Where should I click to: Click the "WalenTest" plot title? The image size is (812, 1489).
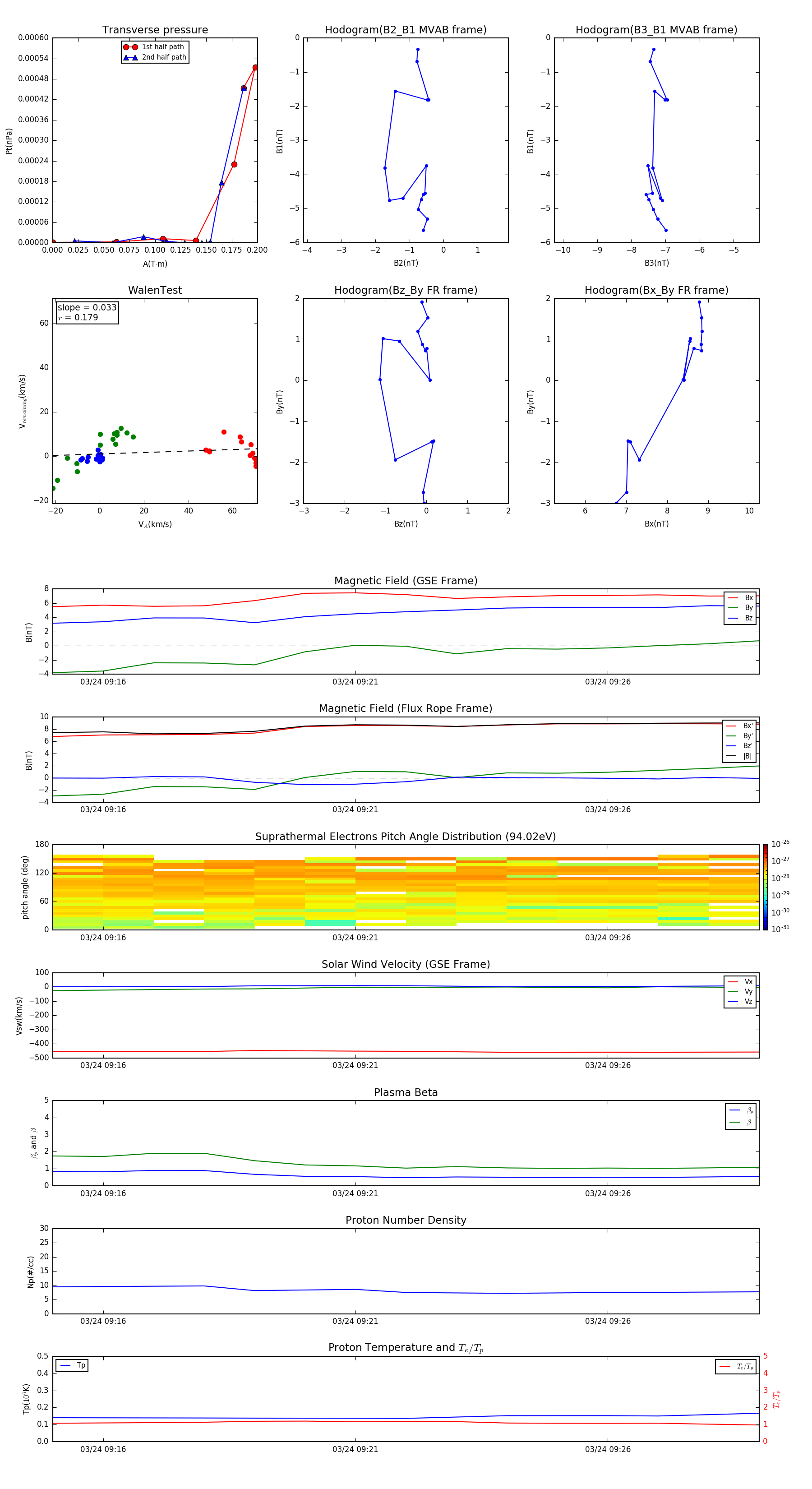coord(155,290)
